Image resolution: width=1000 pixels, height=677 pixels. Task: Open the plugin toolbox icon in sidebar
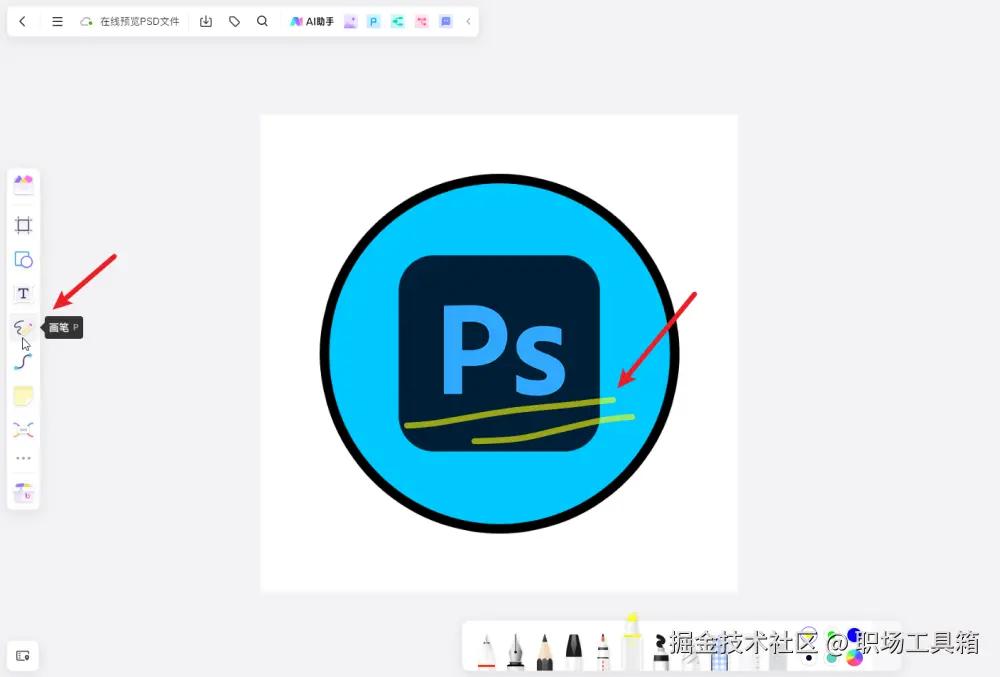point(24,492)
